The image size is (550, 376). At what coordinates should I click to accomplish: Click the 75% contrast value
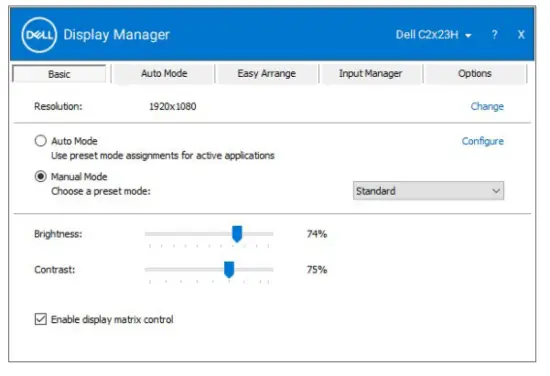click(317, 270)
